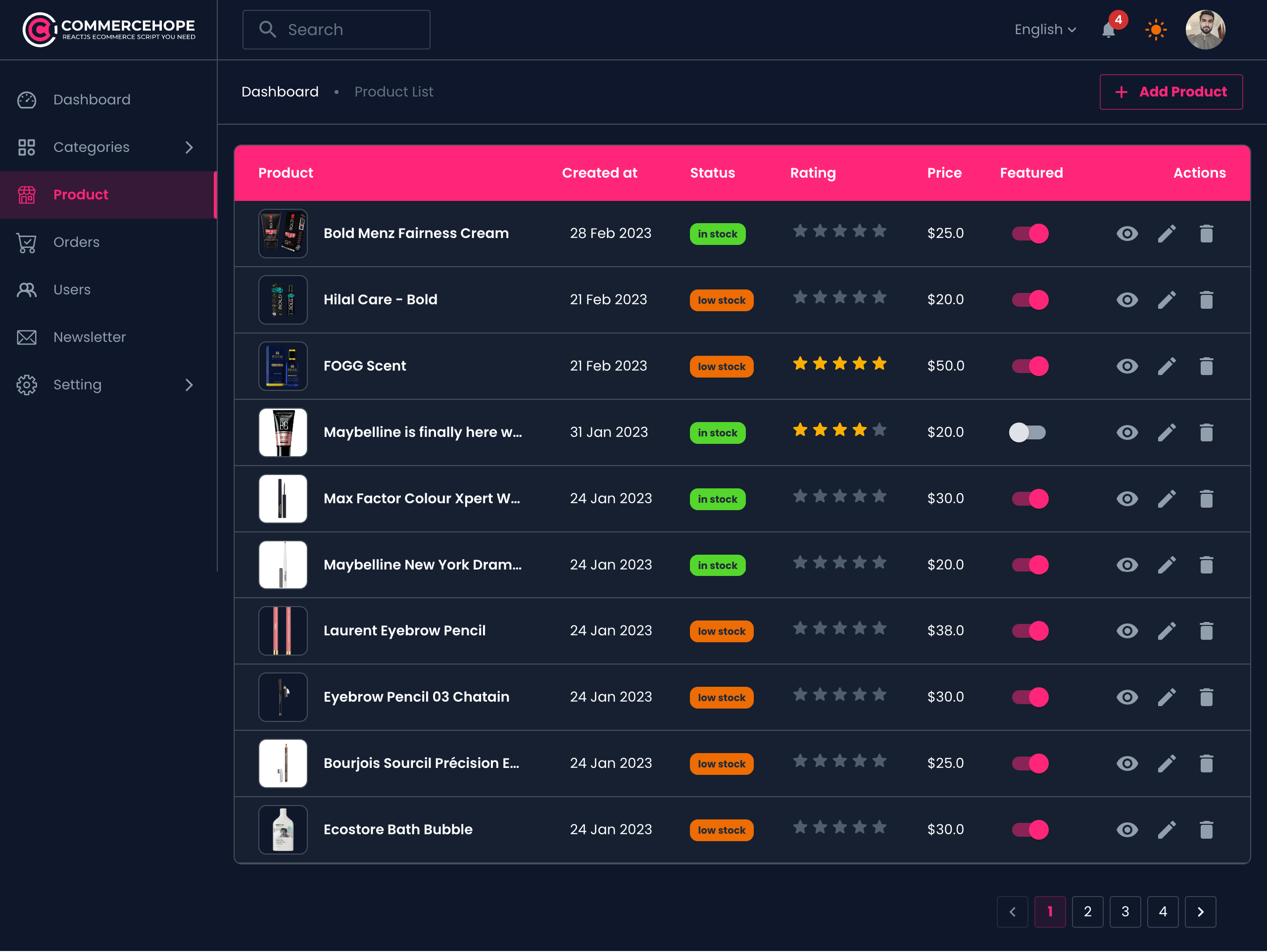The width and height of the screenshot is (1267, 952).
Task: Disable Featured for Bold Menz Fairness Cream
Action: point(1030,233)
